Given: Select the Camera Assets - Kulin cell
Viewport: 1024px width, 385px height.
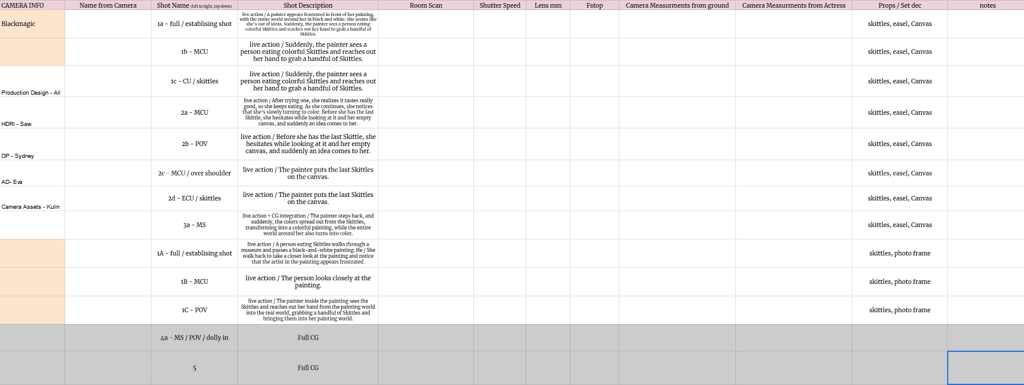Looking at the screenshot, I should (x=32, y=198).
